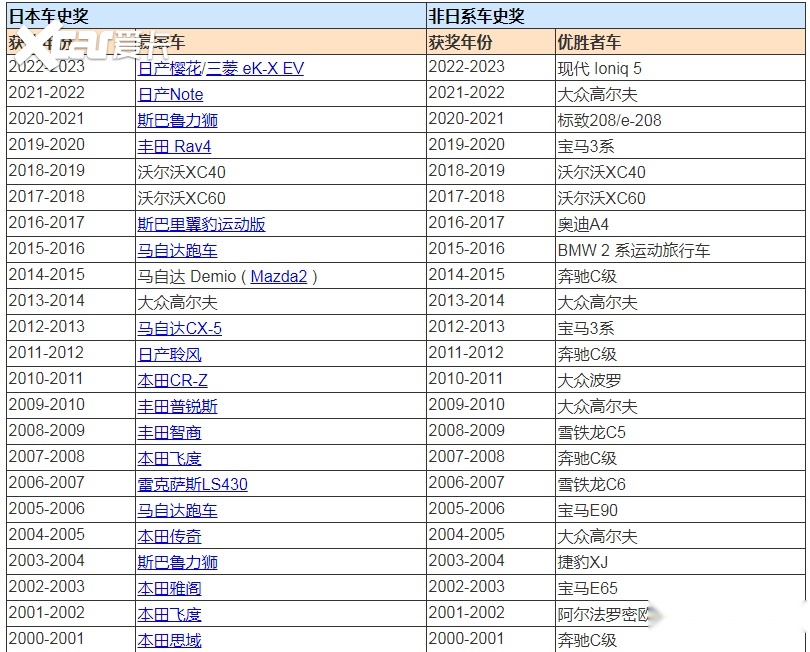
Task: Open 本田飞度 link in 2001-2002 row
Action: coord(169,614)
